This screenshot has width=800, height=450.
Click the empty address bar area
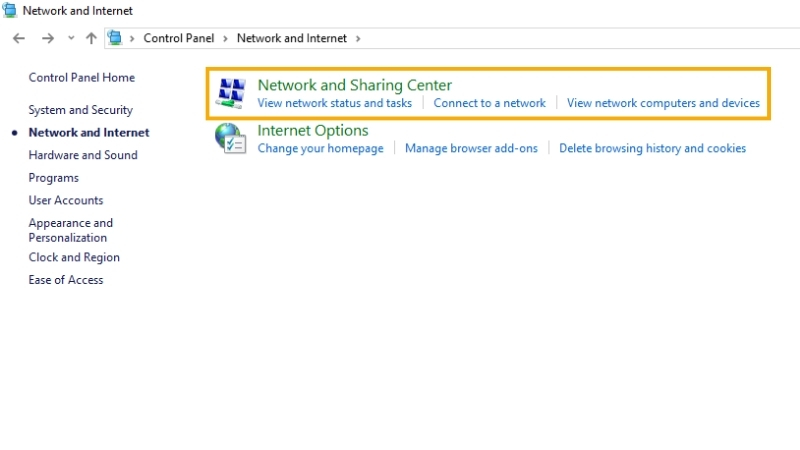[577, 38]
